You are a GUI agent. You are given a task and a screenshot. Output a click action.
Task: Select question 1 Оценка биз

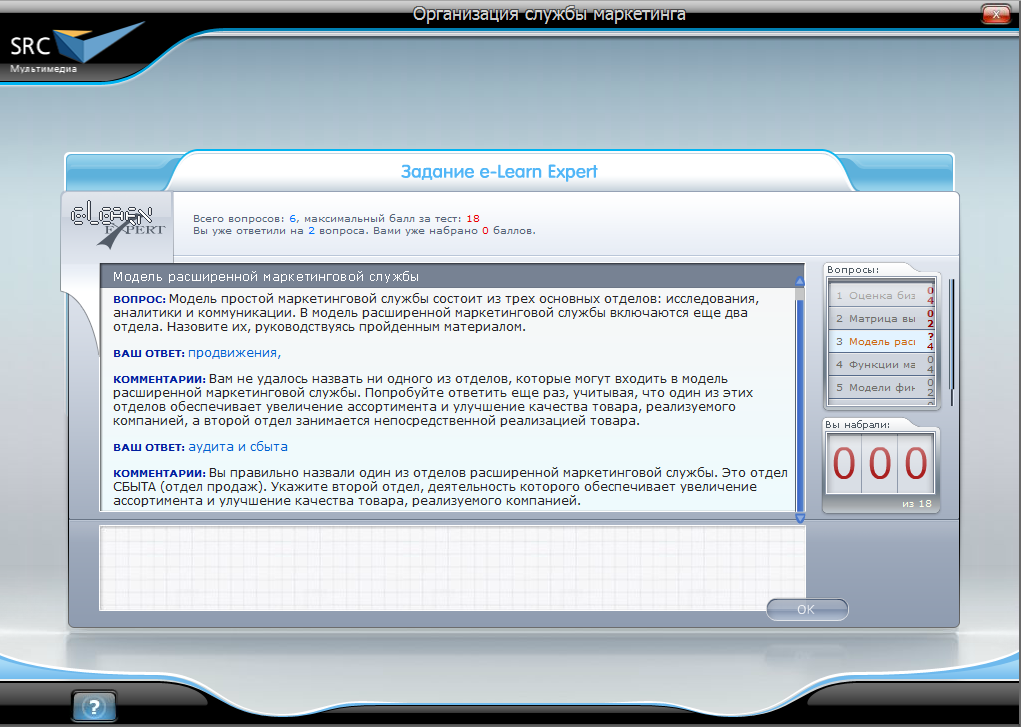click(x=882, y=296)
